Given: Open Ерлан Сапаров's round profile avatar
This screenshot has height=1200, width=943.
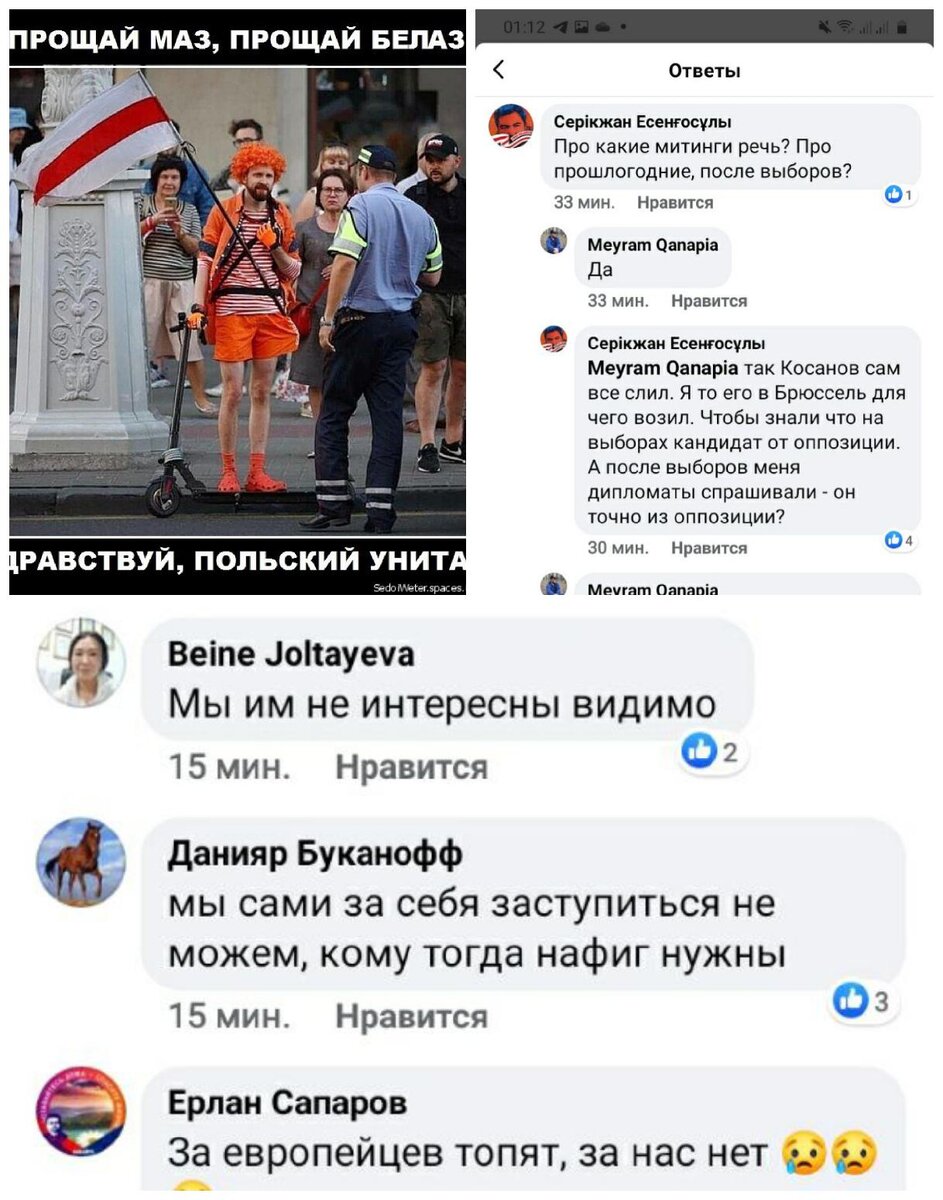Looking at the screenshot, I should [81, 1111].
